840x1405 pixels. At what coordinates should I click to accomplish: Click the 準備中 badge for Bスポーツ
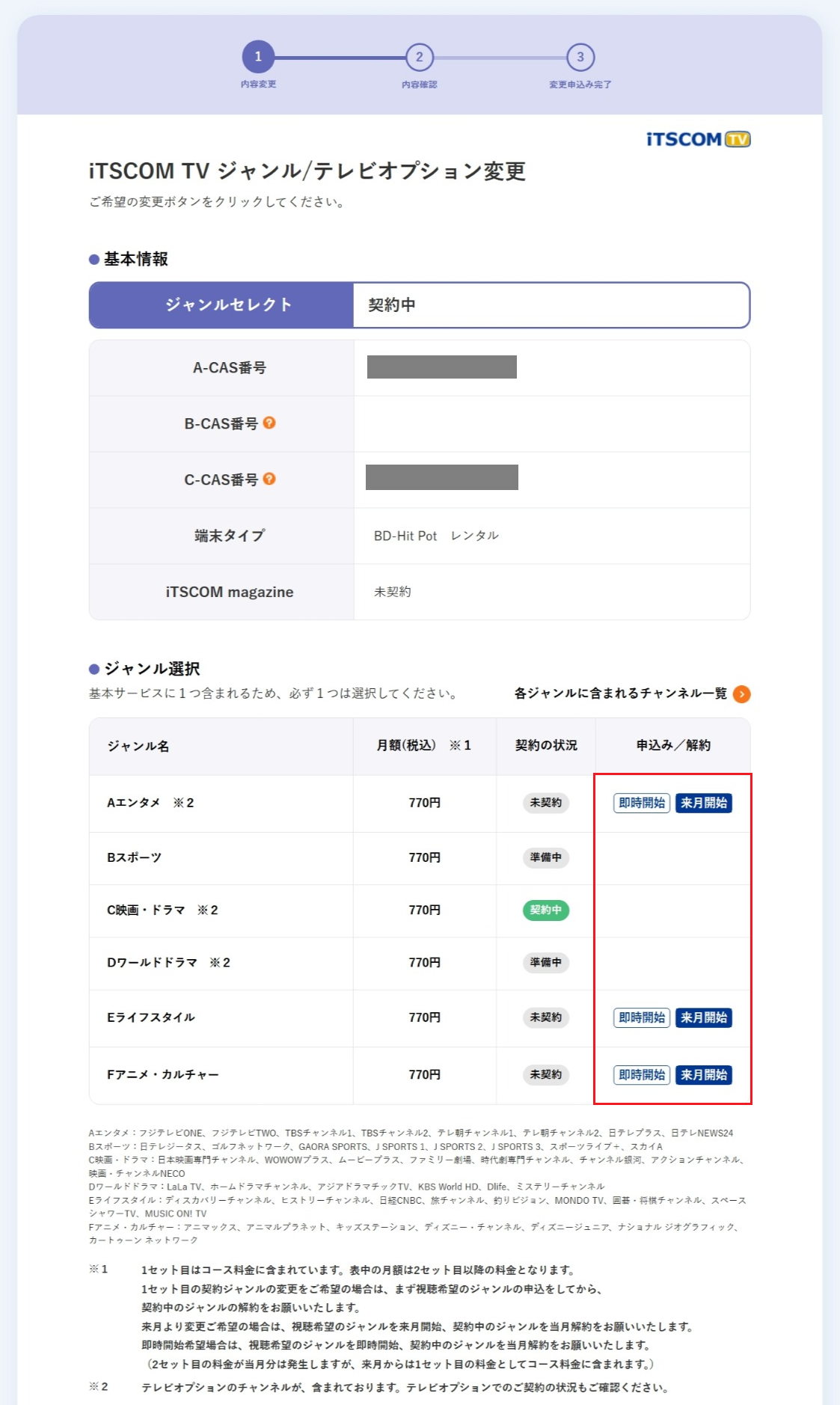[x=545, y=857]
